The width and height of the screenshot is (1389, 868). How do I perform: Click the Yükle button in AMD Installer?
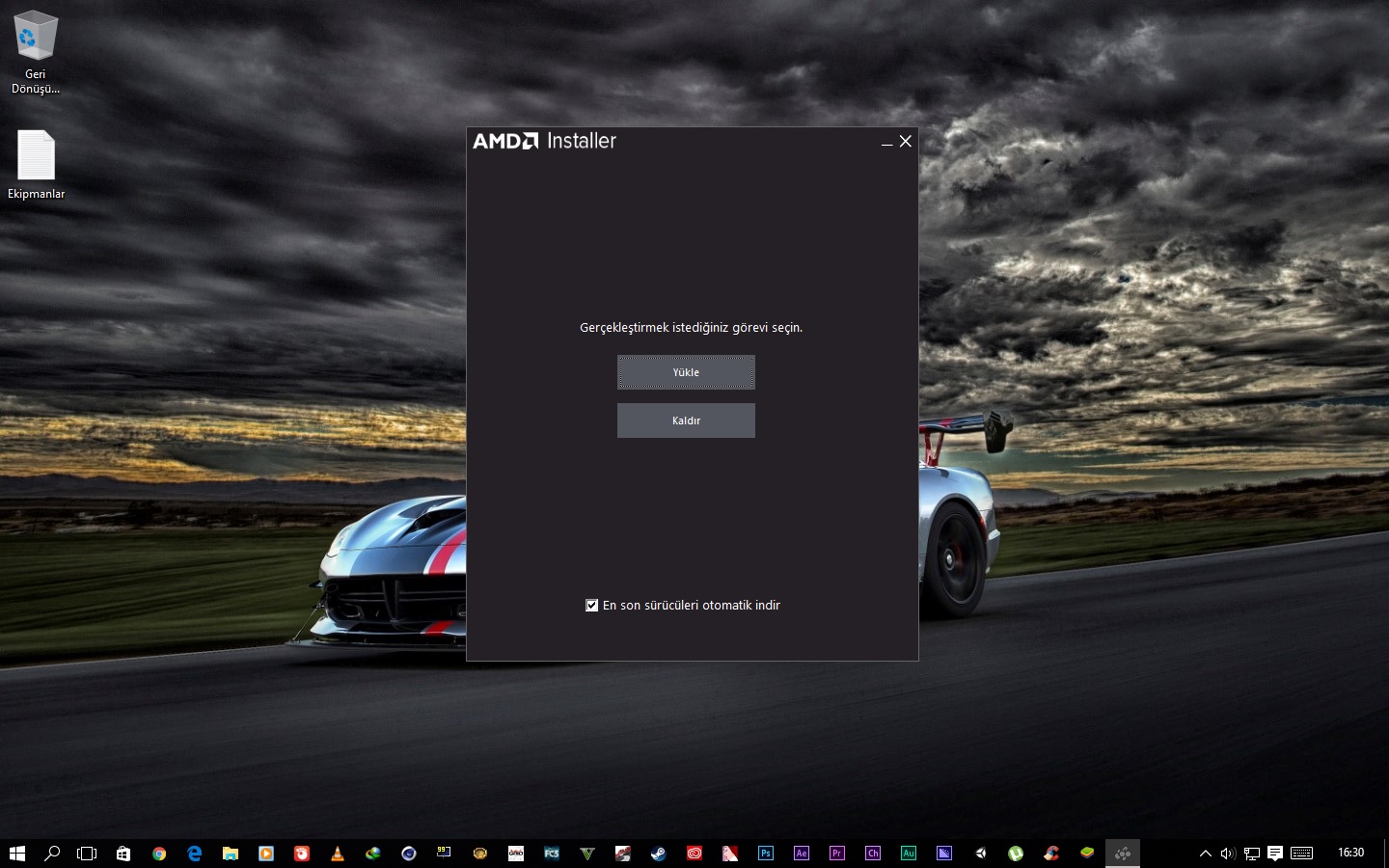686,372
